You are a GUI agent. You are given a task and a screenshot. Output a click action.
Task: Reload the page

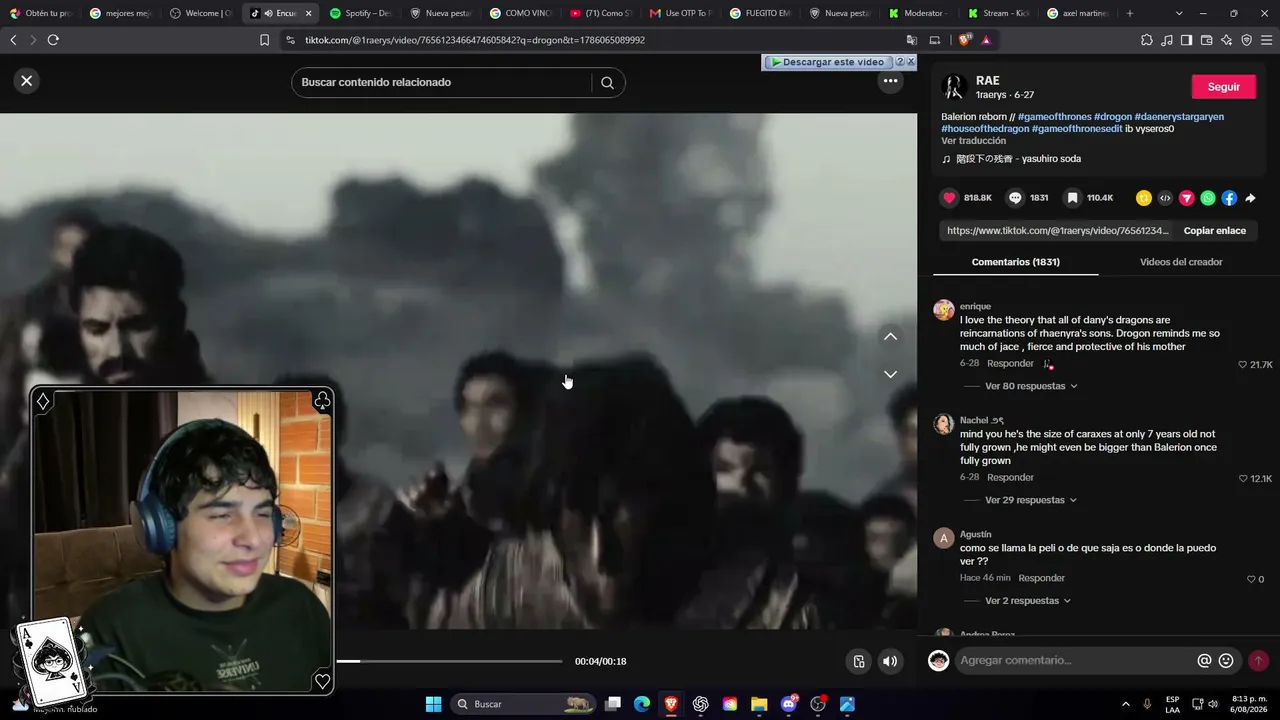(53, 40)
